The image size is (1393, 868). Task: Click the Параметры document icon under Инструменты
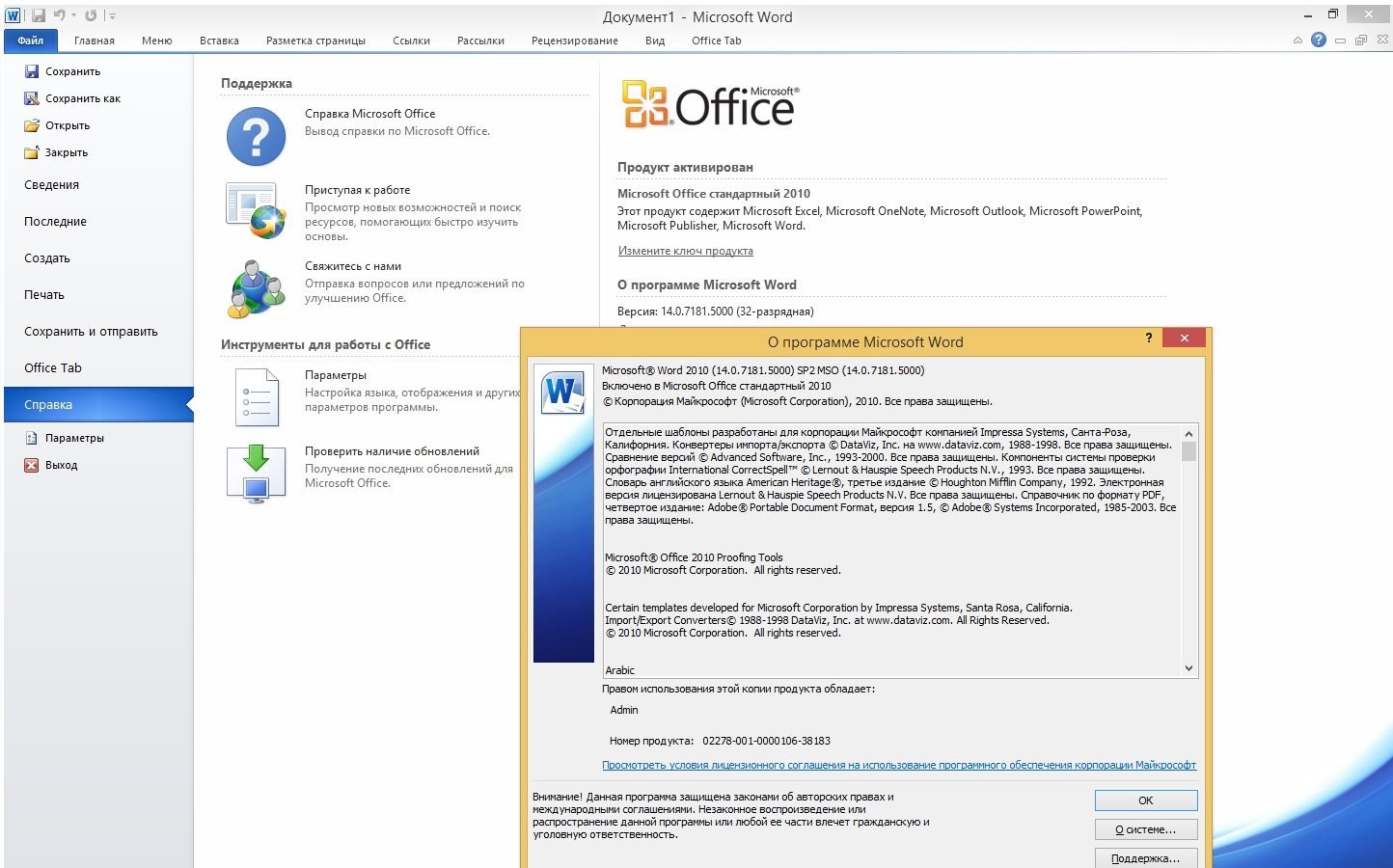click(257, 396)
